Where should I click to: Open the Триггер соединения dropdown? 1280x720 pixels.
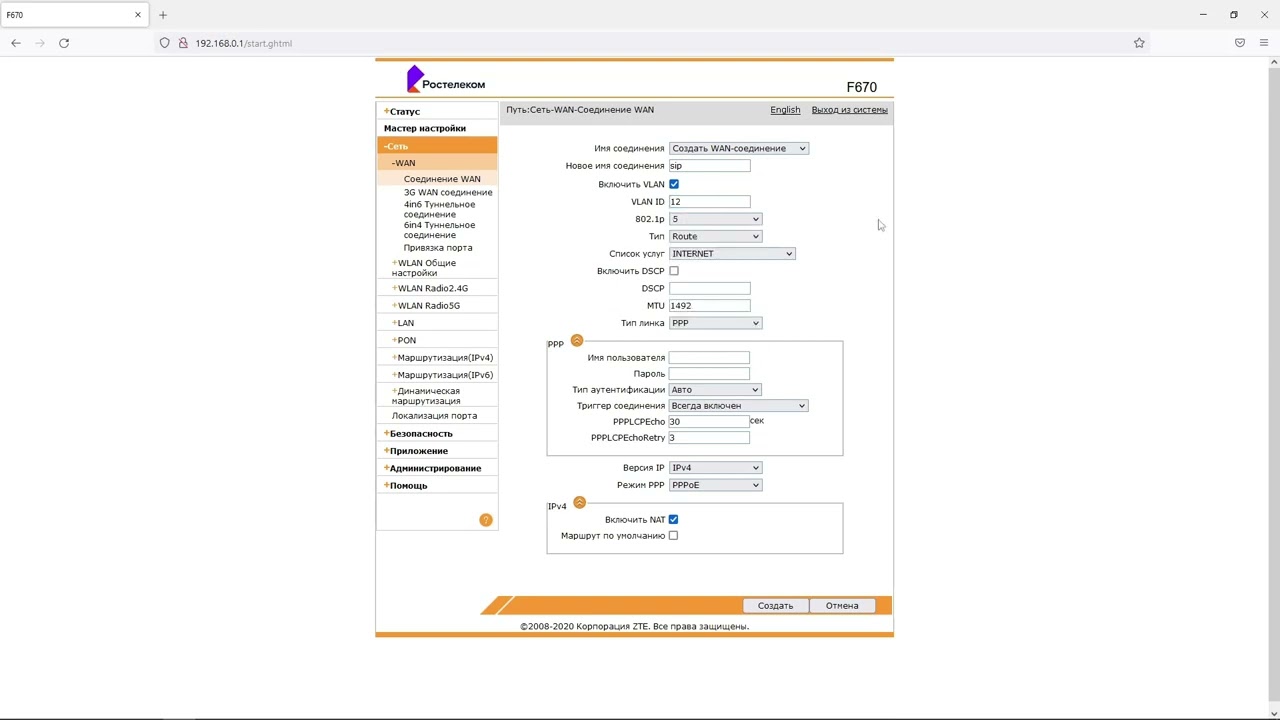click(738, 406)
